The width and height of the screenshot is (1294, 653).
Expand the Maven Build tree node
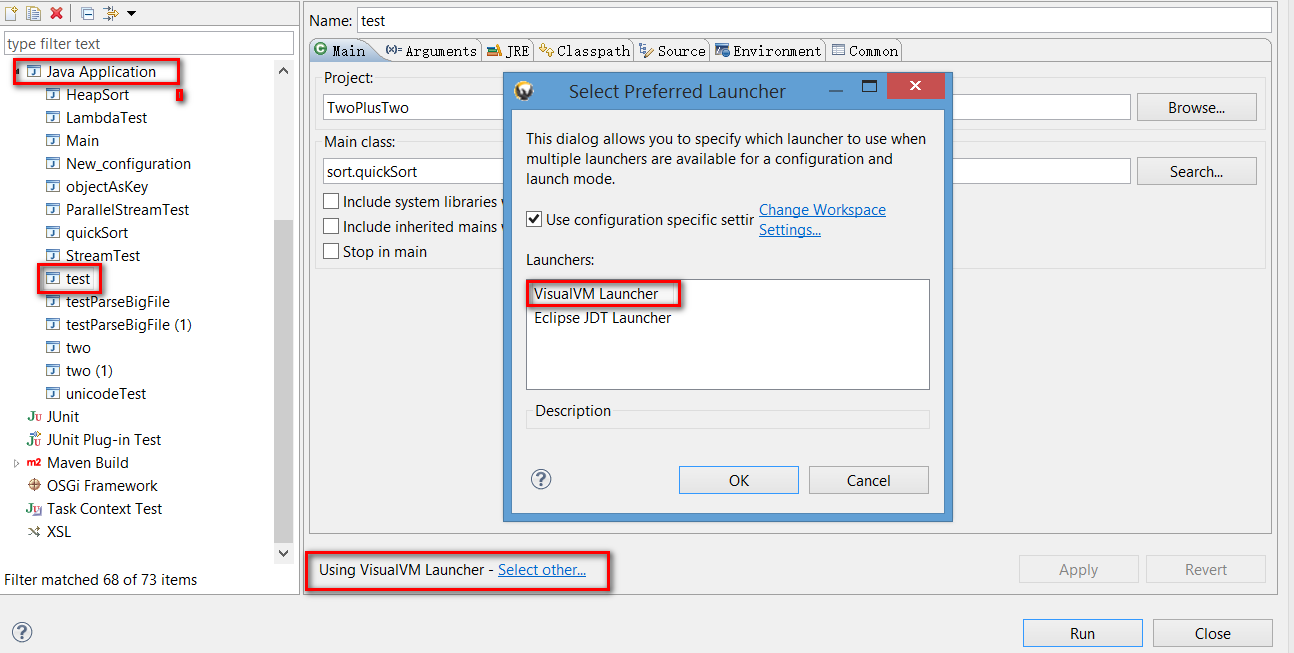tap(17, 463)
